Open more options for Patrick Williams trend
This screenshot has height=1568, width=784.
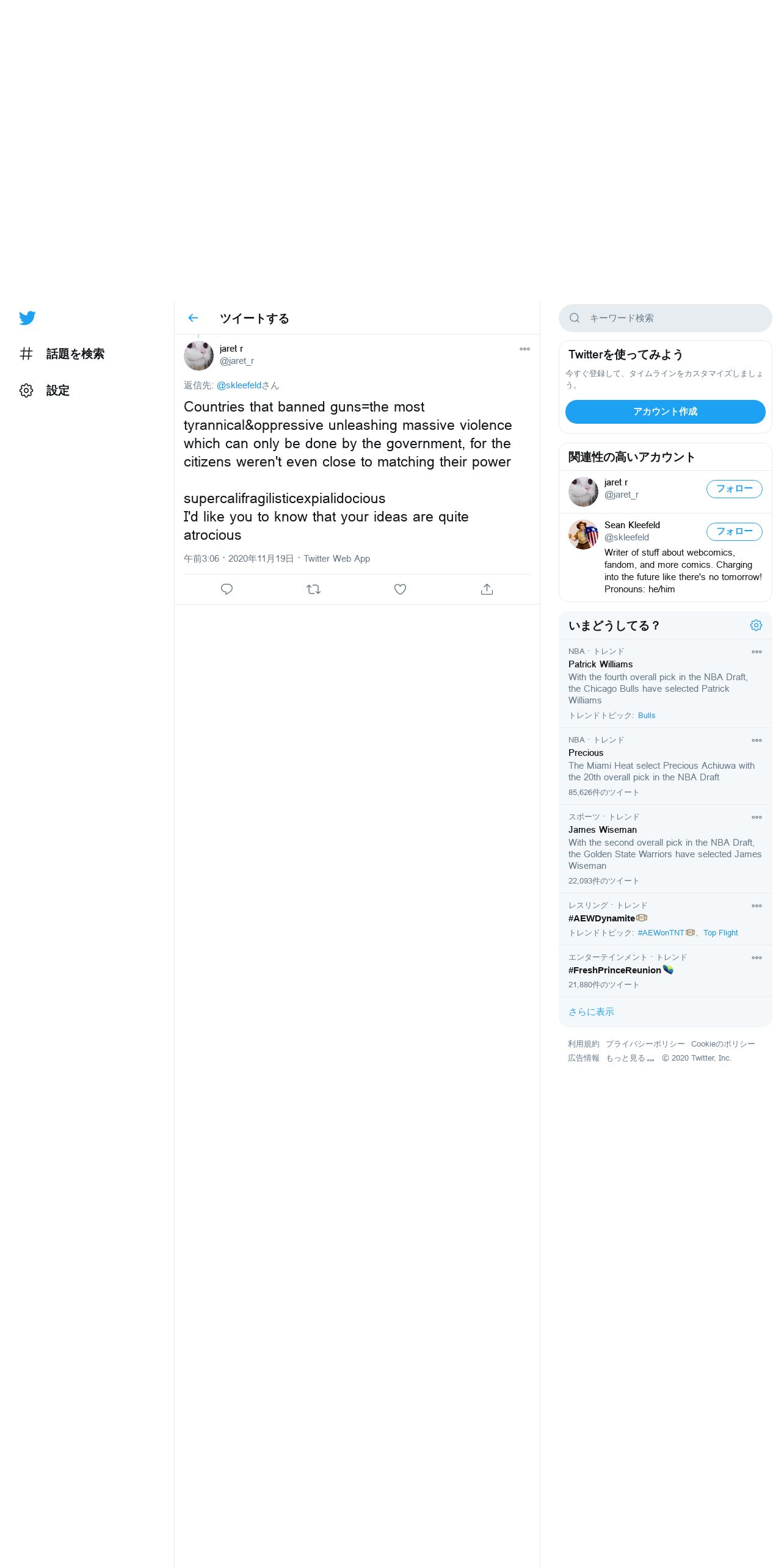[x=757, y=652]
